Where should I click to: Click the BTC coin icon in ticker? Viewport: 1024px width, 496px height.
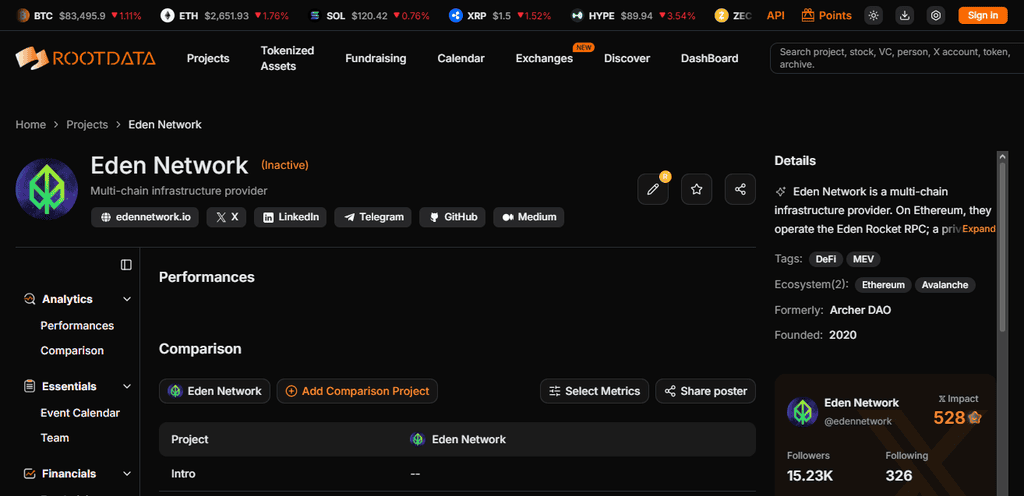24,15
